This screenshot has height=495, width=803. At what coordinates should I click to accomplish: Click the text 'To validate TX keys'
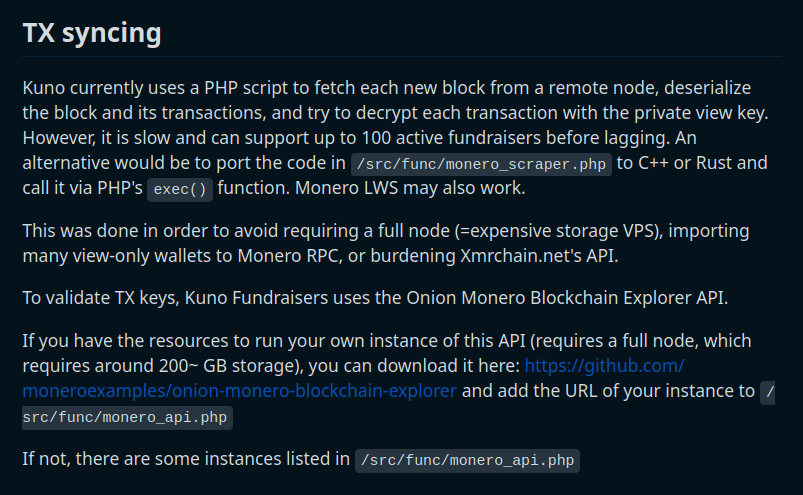tap(100, 298)
